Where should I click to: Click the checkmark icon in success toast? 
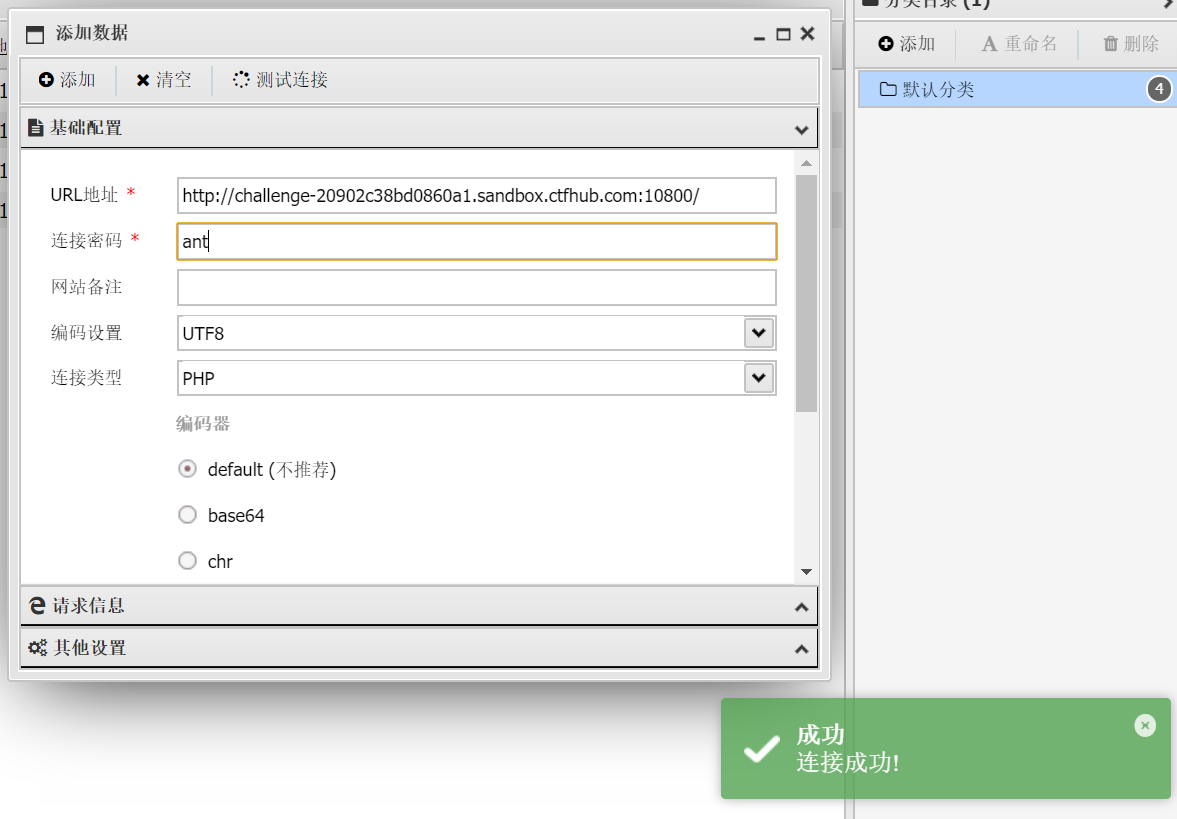[762, 748]
